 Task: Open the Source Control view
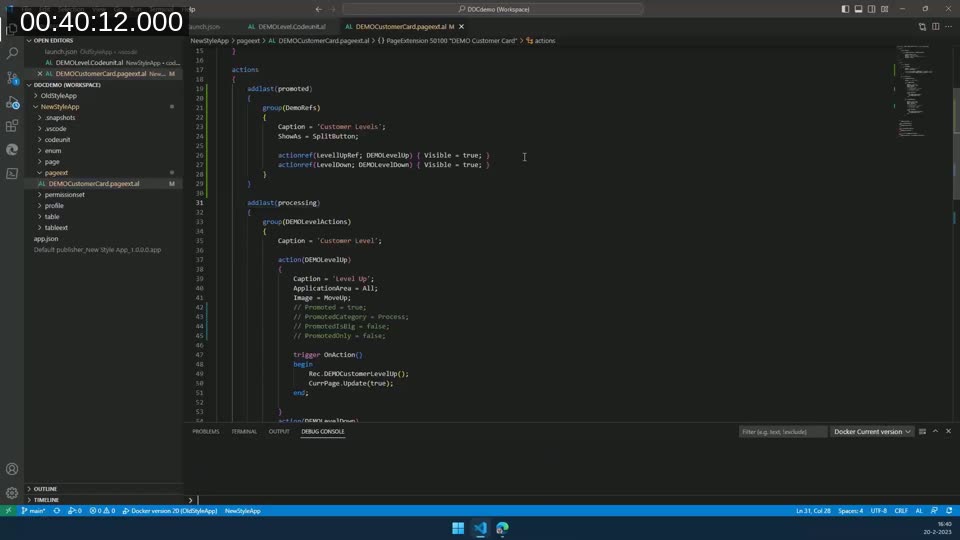coord(12,78)
